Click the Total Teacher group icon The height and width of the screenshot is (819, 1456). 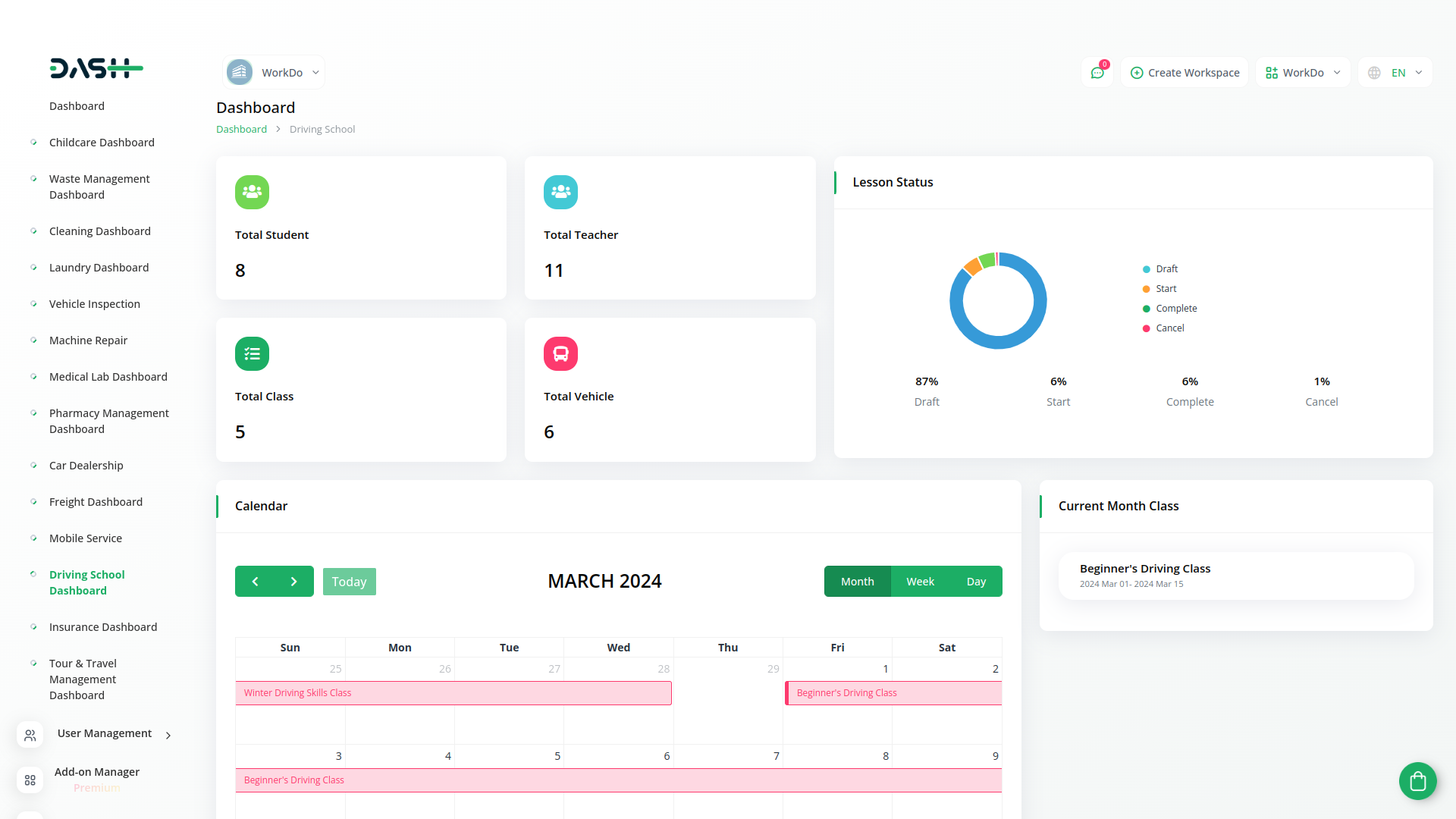coord(560,192)
